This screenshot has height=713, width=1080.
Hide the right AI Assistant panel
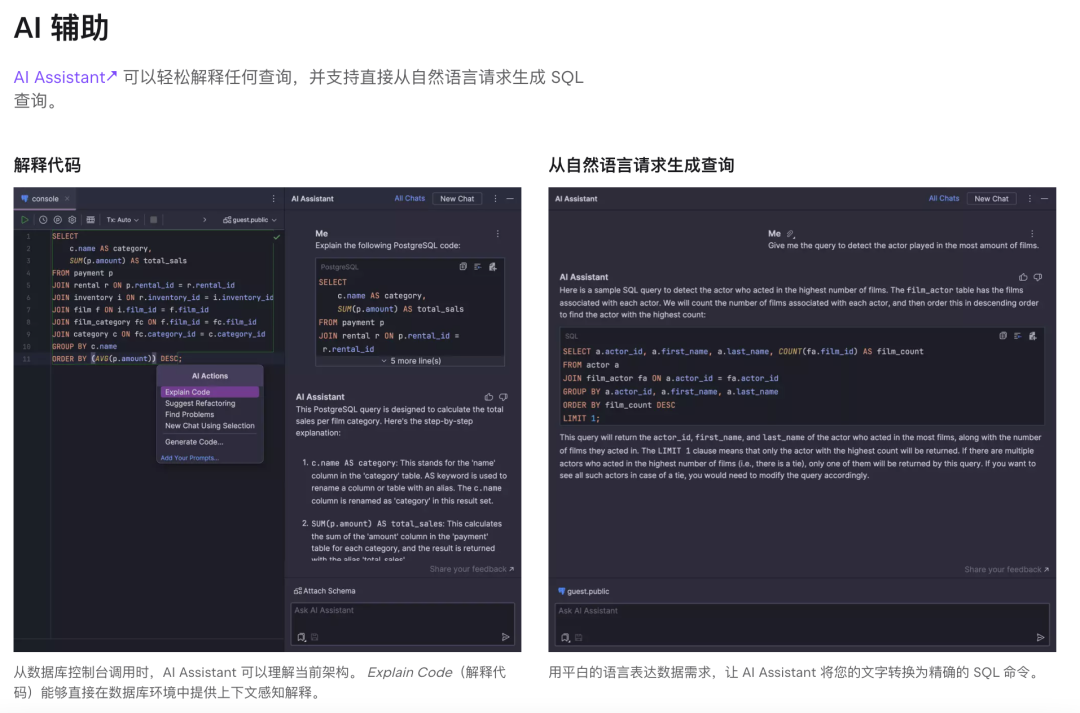point(1045,198)
